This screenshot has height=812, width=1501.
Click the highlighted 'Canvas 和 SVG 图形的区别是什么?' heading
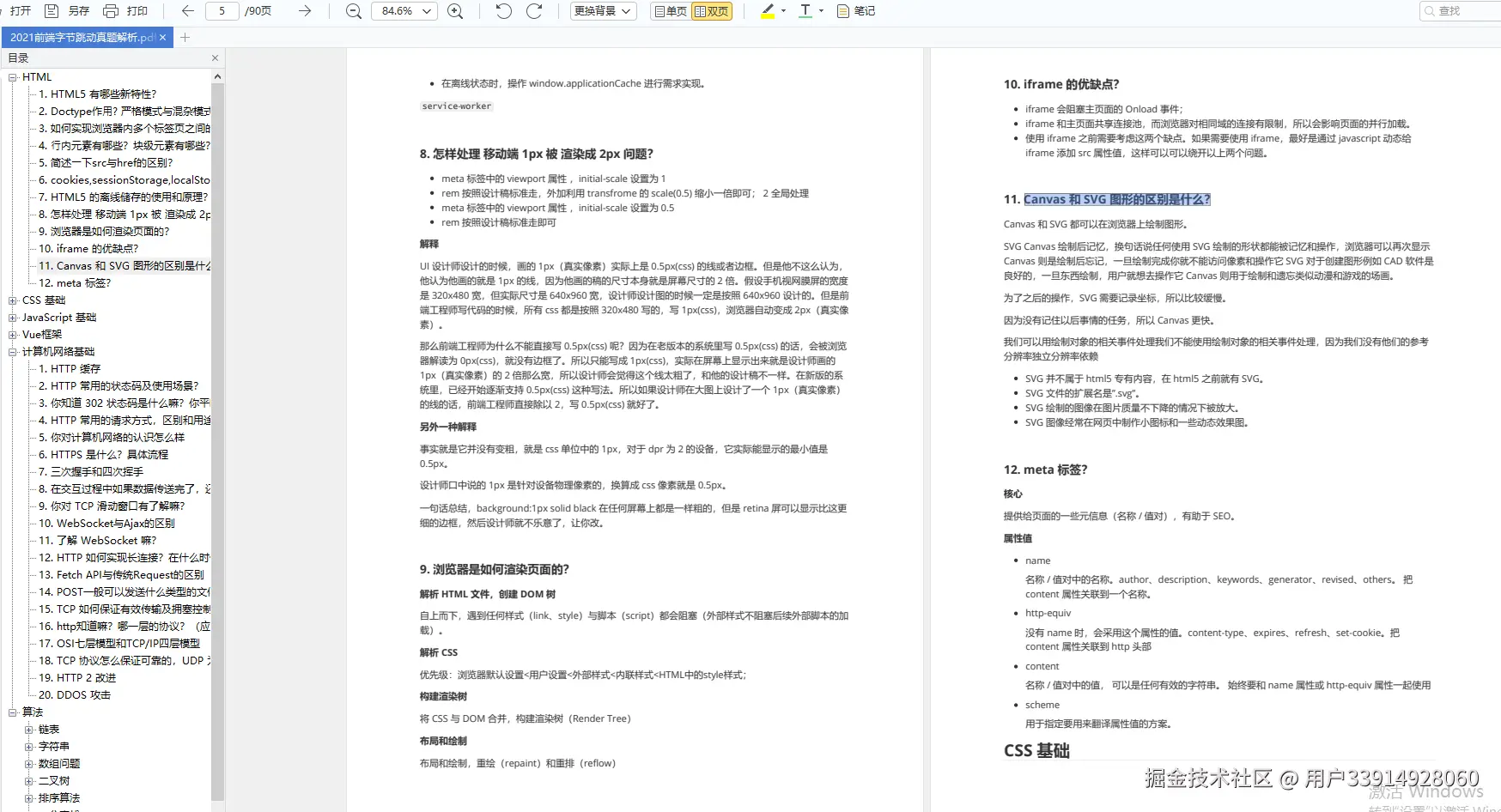point(1117,199)
